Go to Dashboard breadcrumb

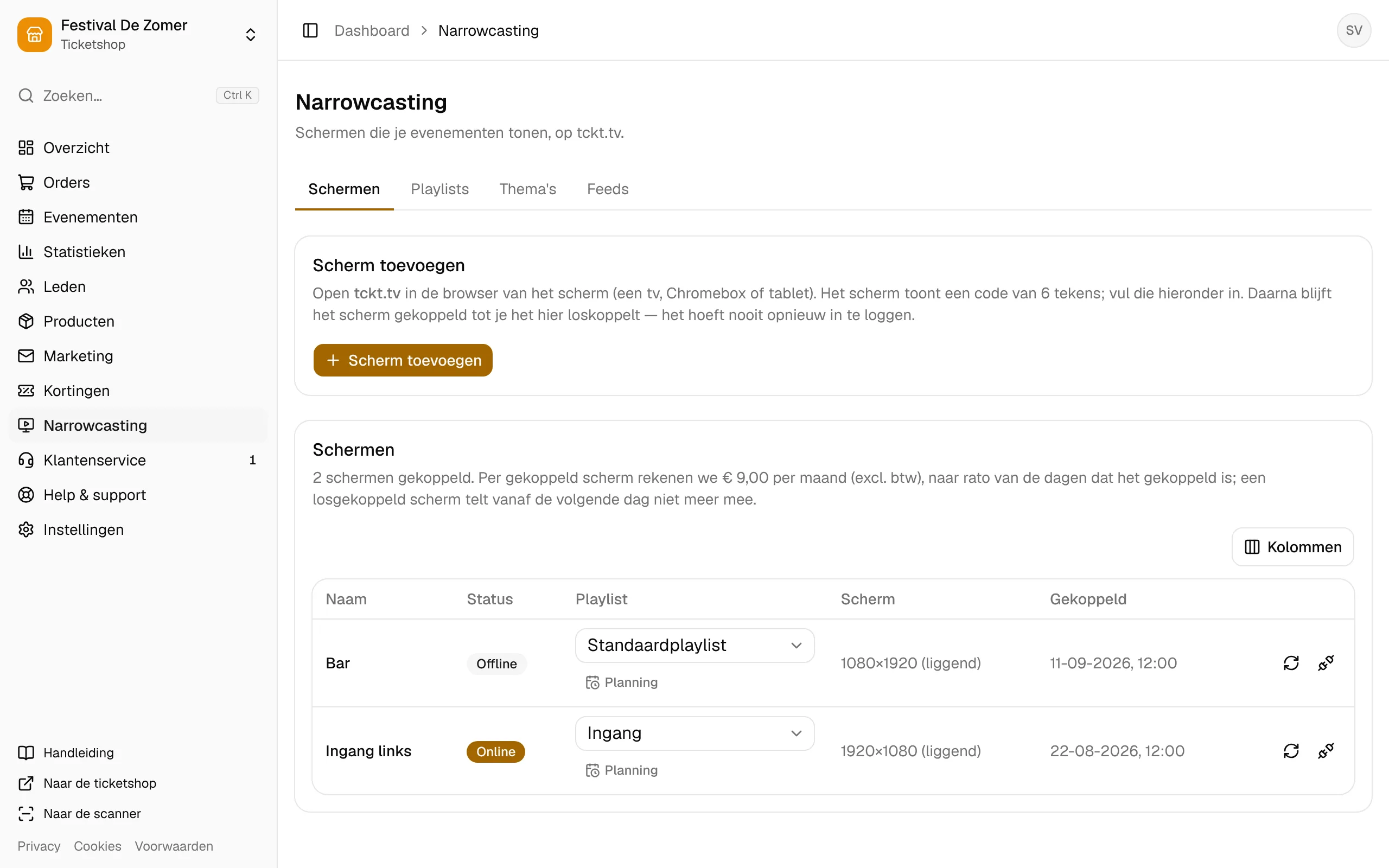[372, 30]
